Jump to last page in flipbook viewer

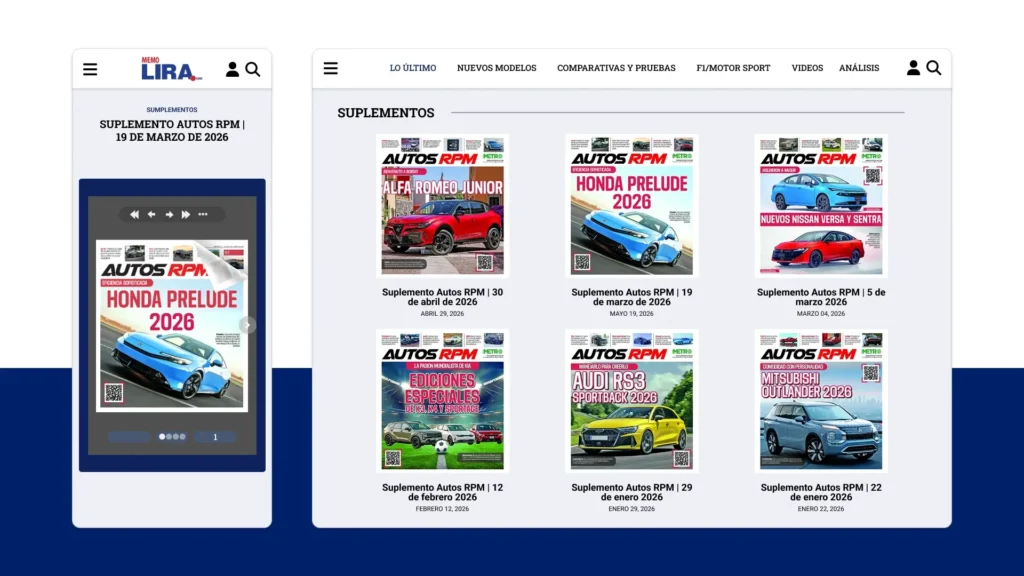tap(186, 214)
